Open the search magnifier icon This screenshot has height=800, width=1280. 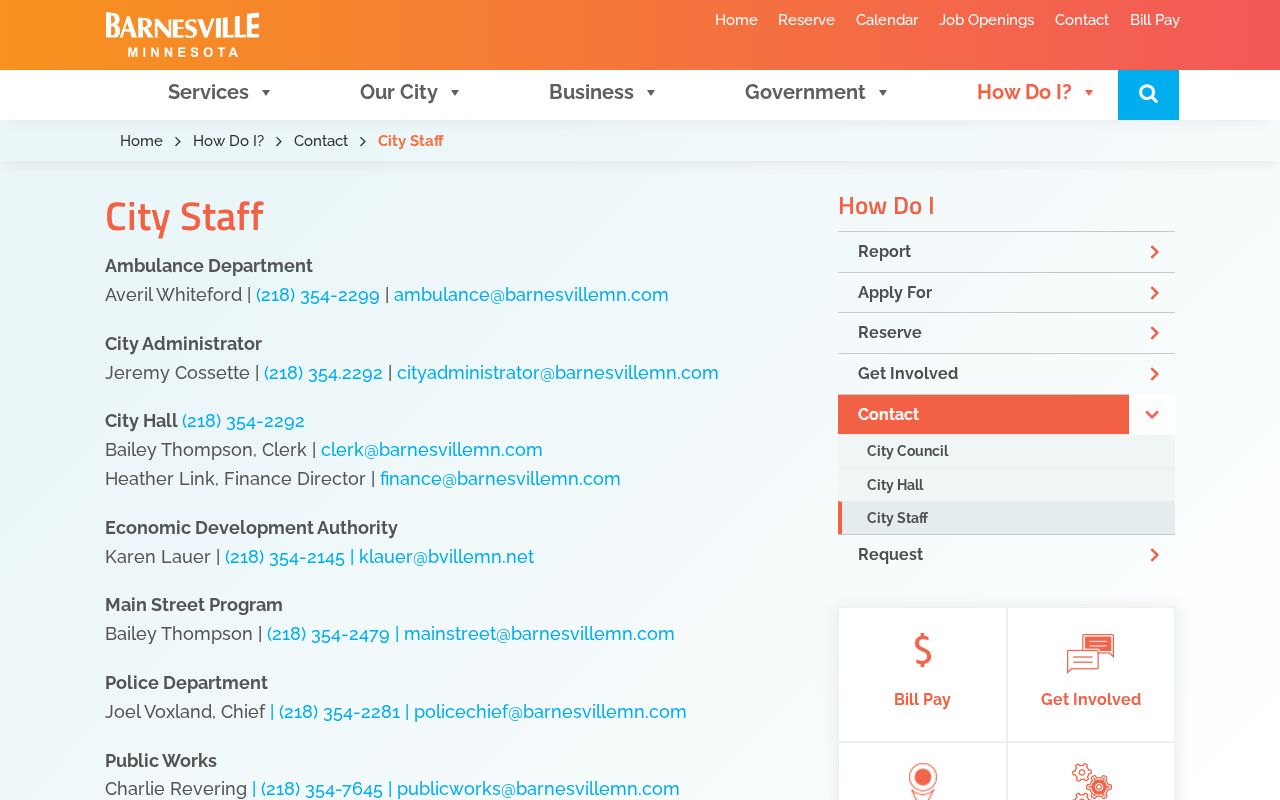[1148, 94]
